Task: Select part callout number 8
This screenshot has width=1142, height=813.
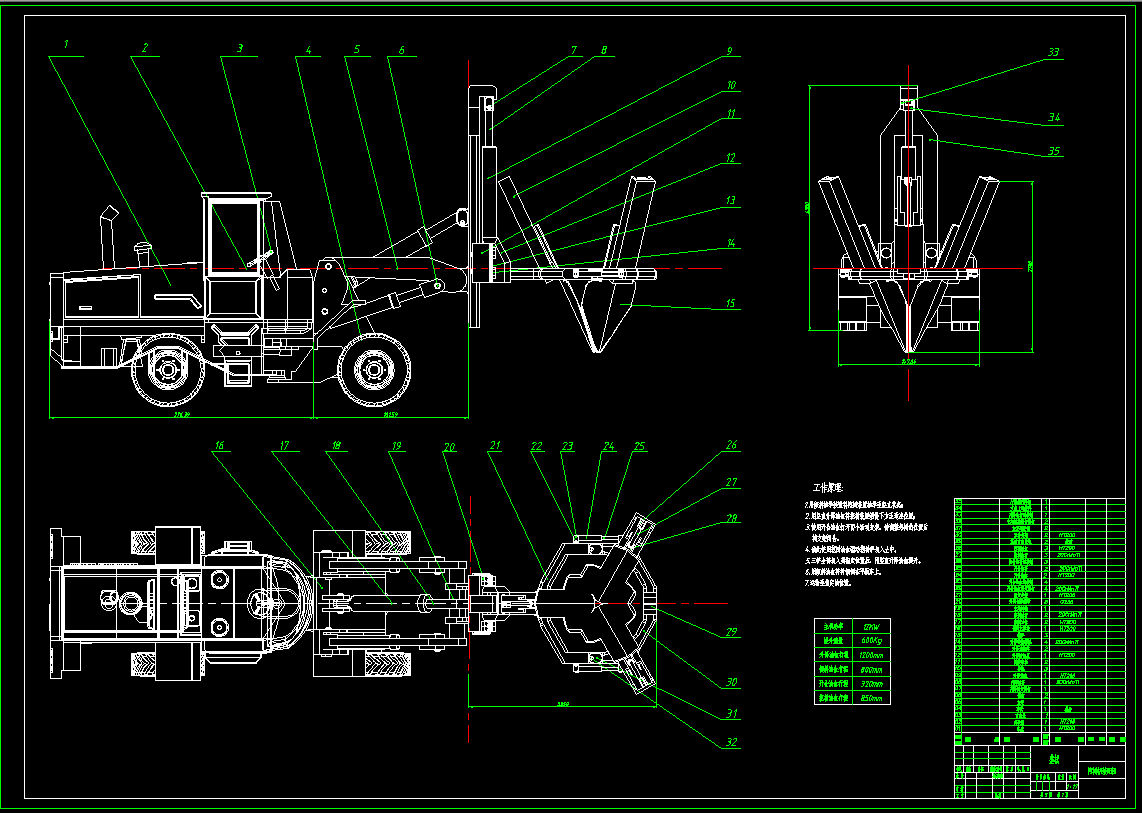Action: 603,50
